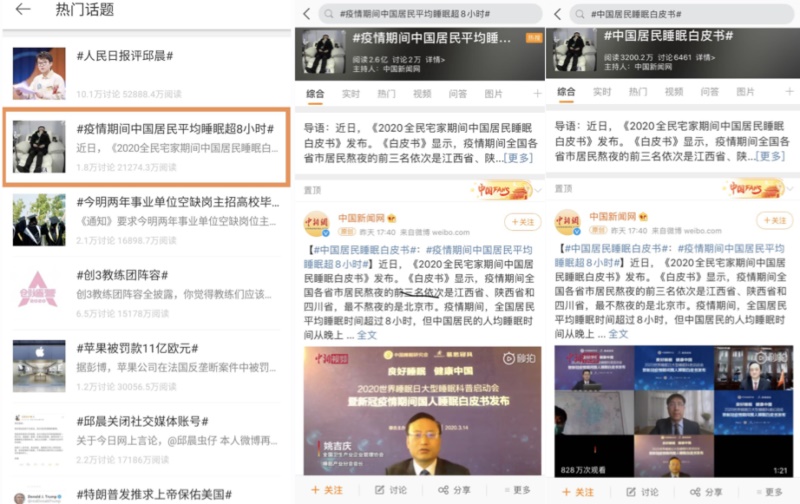
Task: Tap 更多 in middle panel bottom bar
Action: (x=517, y=490)
